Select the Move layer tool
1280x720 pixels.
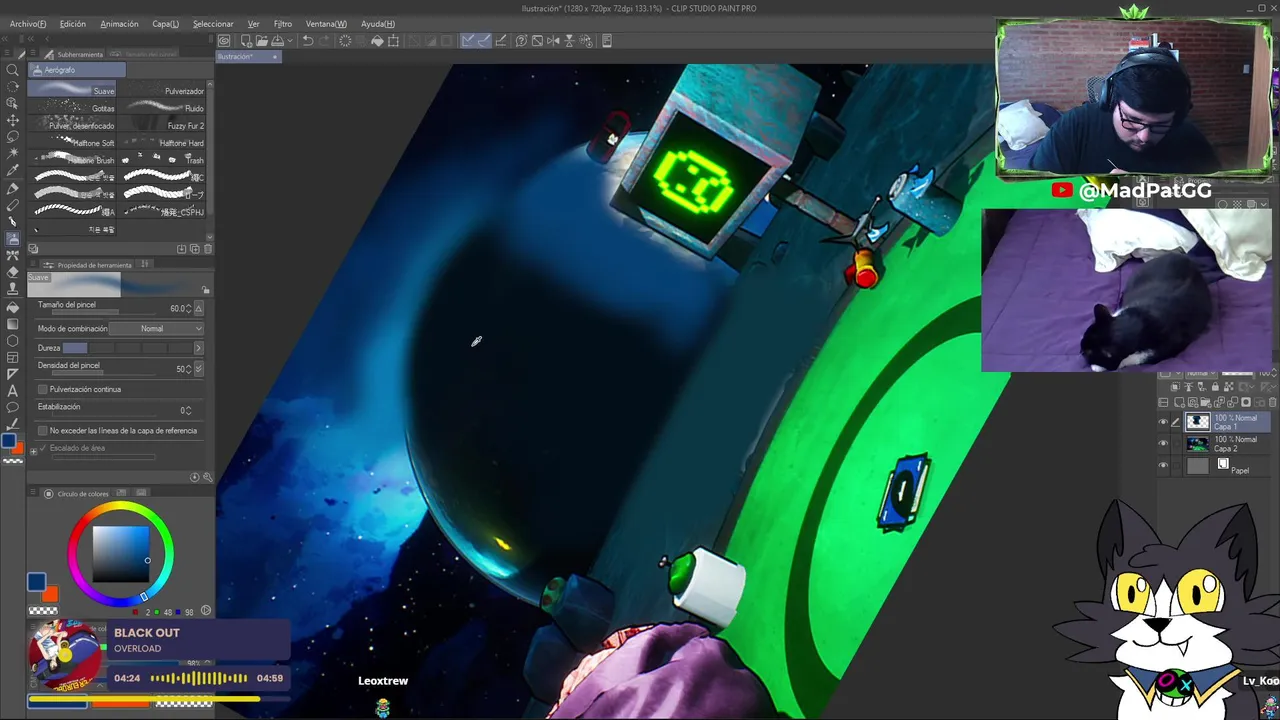[x=13, y=120]
